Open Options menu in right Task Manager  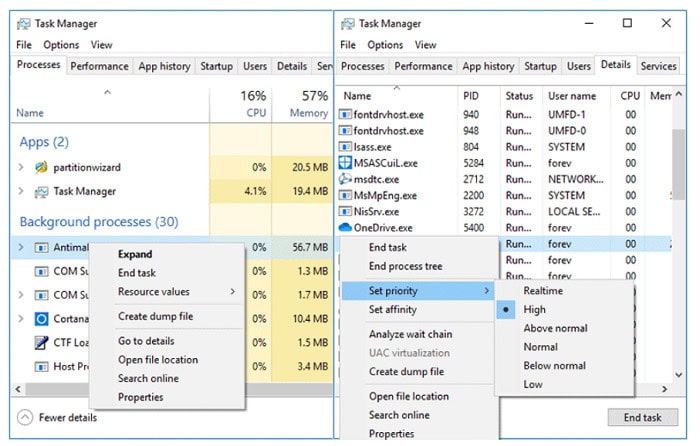pyautogui.click(x=385, y=45)
